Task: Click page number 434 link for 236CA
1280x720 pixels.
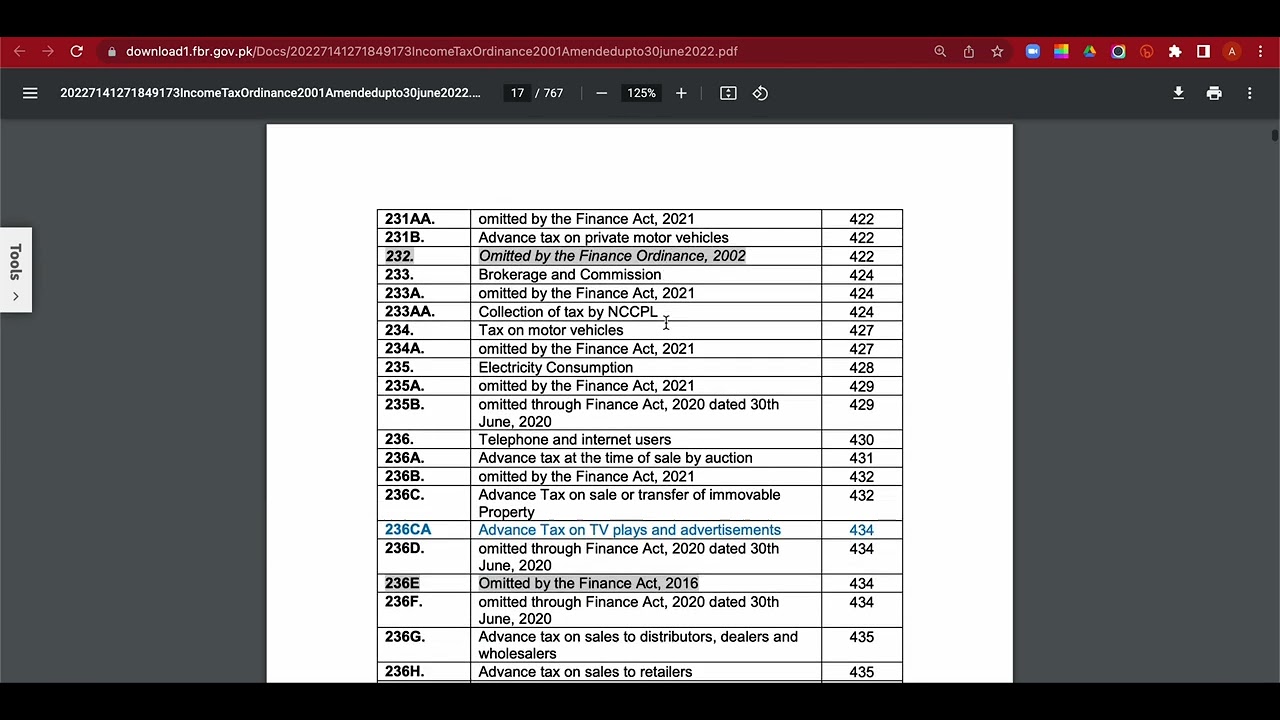Action: (861, 530)
